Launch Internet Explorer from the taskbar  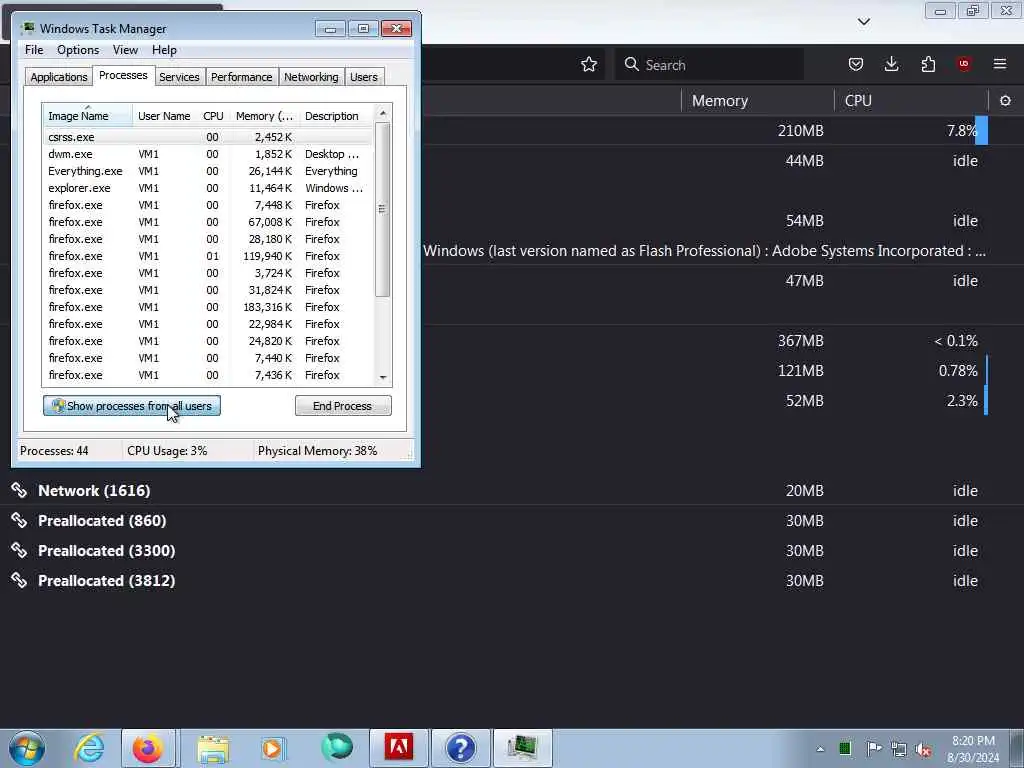point(89,748)
